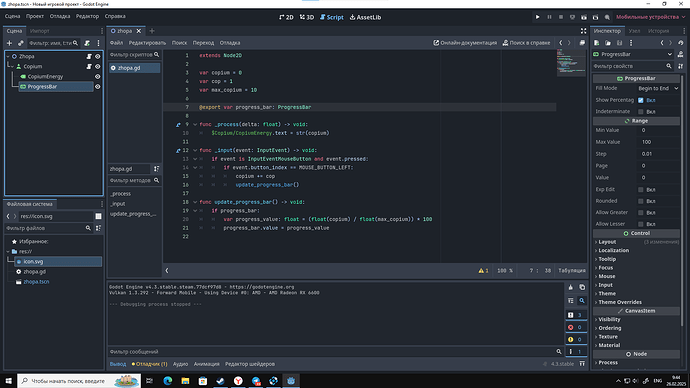Select the CopiumEnergy node in the tree

point(45,77)
